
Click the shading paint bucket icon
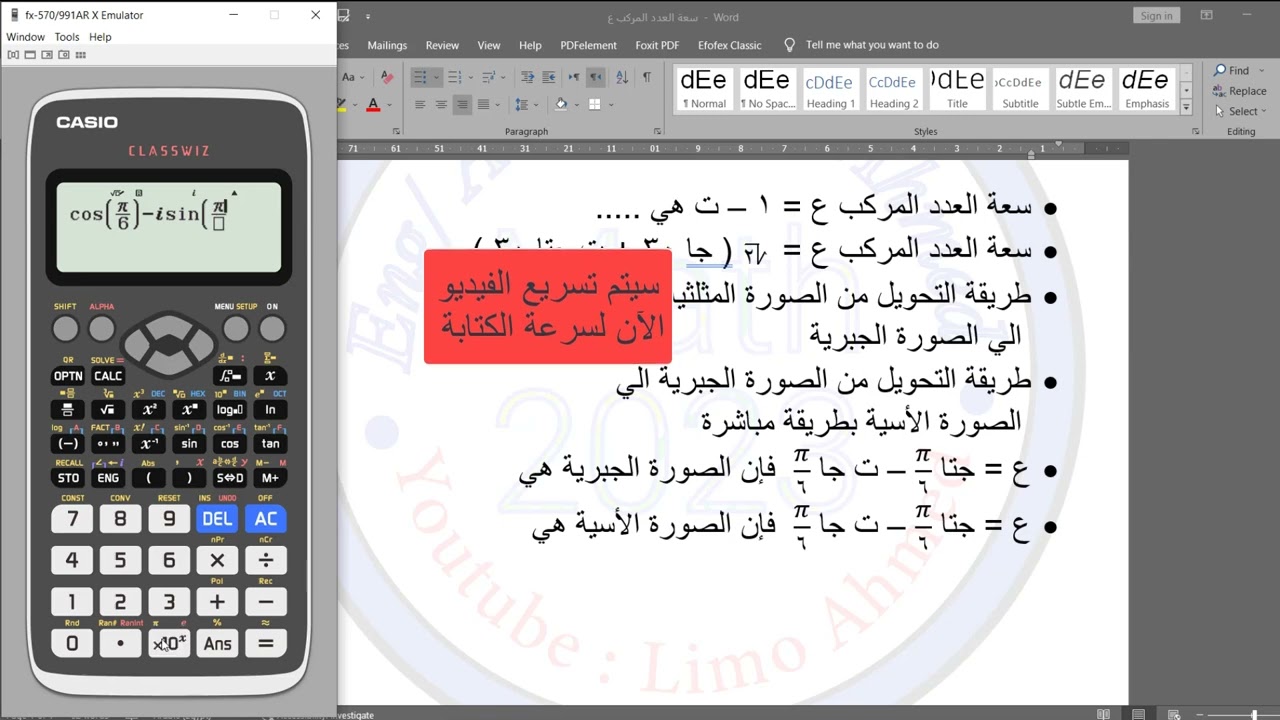point(561,104)
